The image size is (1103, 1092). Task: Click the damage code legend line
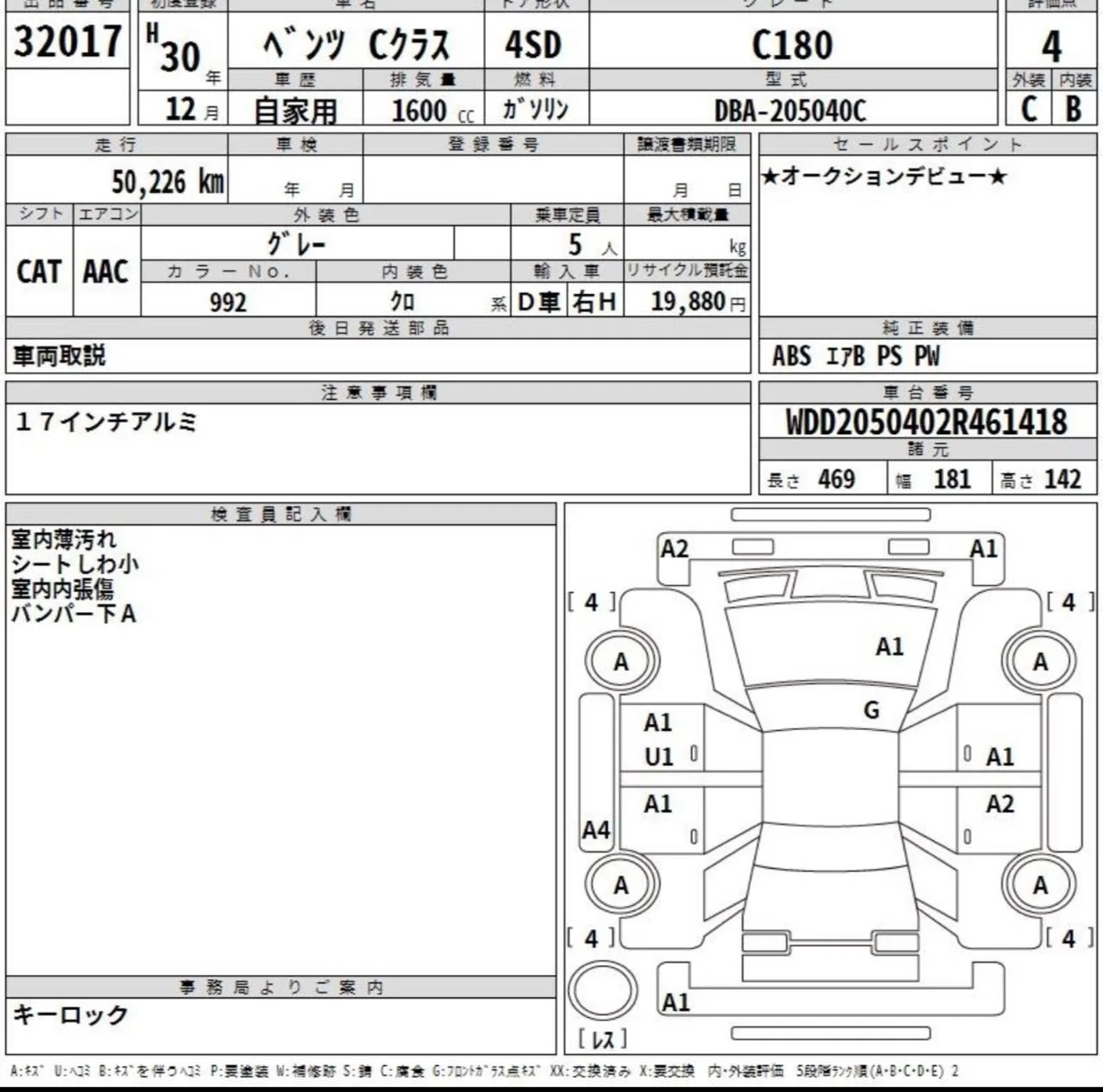coord(485,1071)
